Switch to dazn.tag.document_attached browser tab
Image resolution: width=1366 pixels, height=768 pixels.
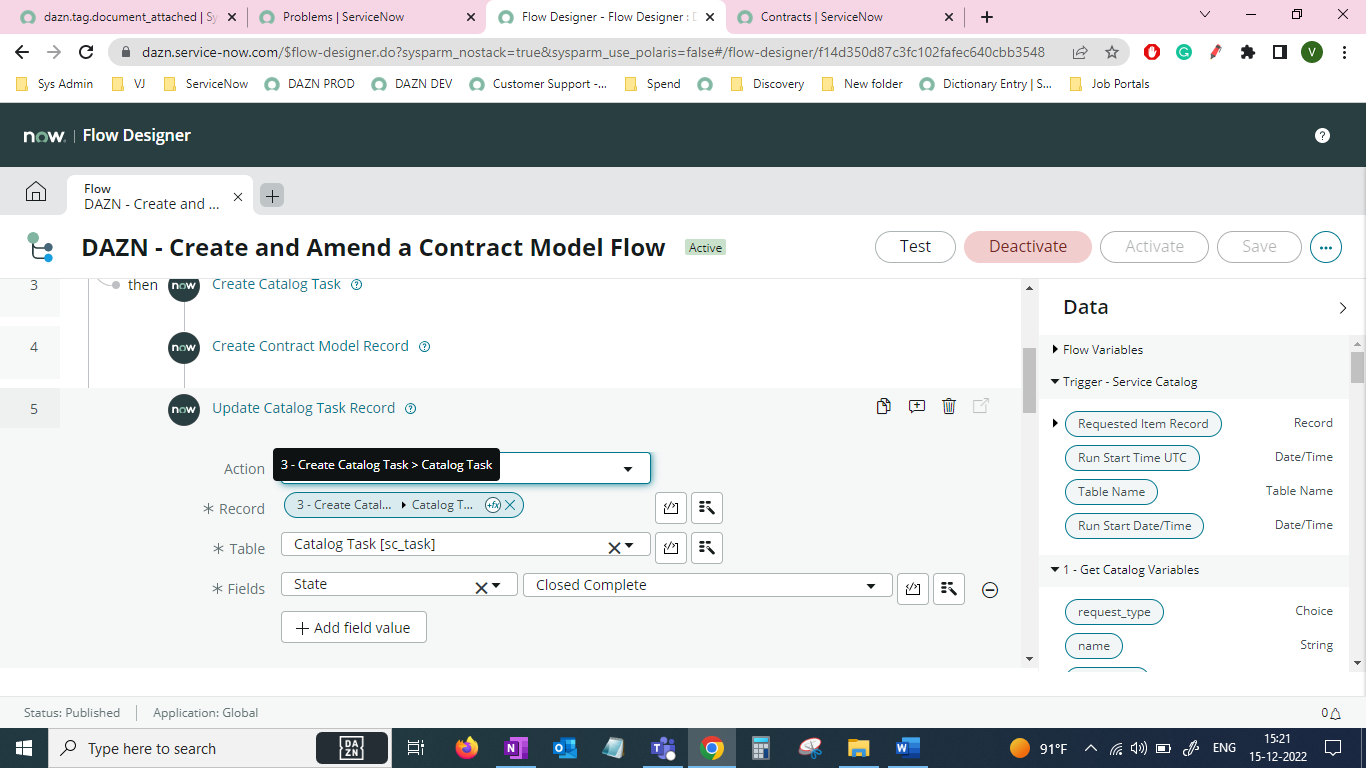point(127,17)
